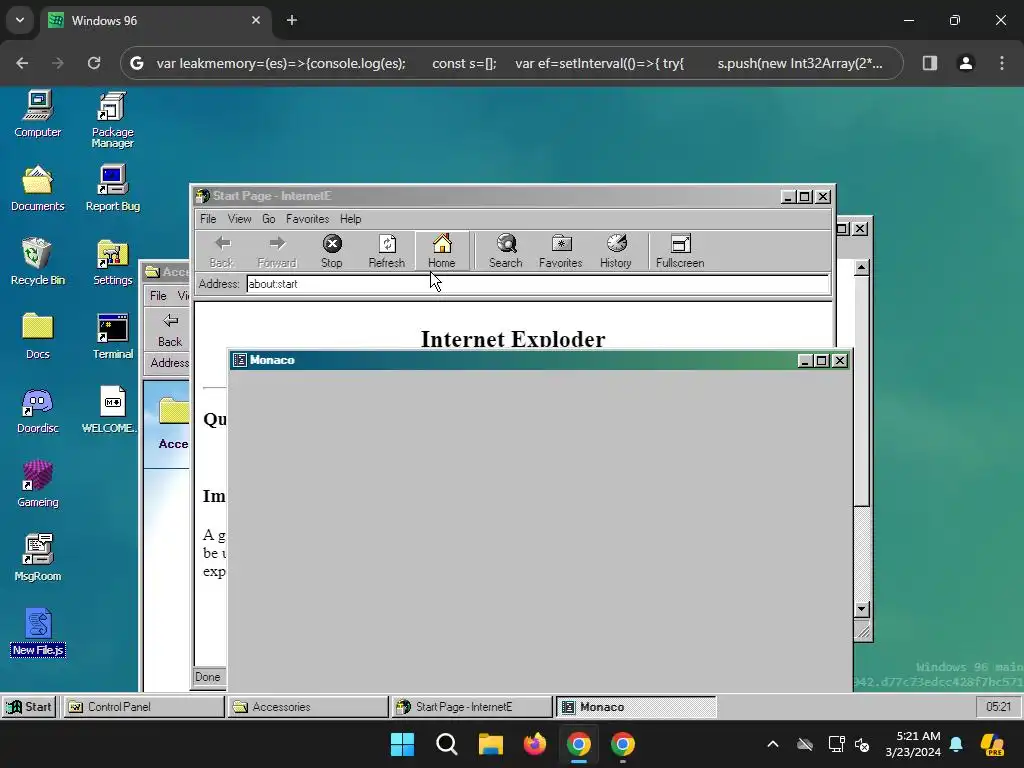Toggle Fullscreen in Internet Exploder toolbar

[680, 251]
